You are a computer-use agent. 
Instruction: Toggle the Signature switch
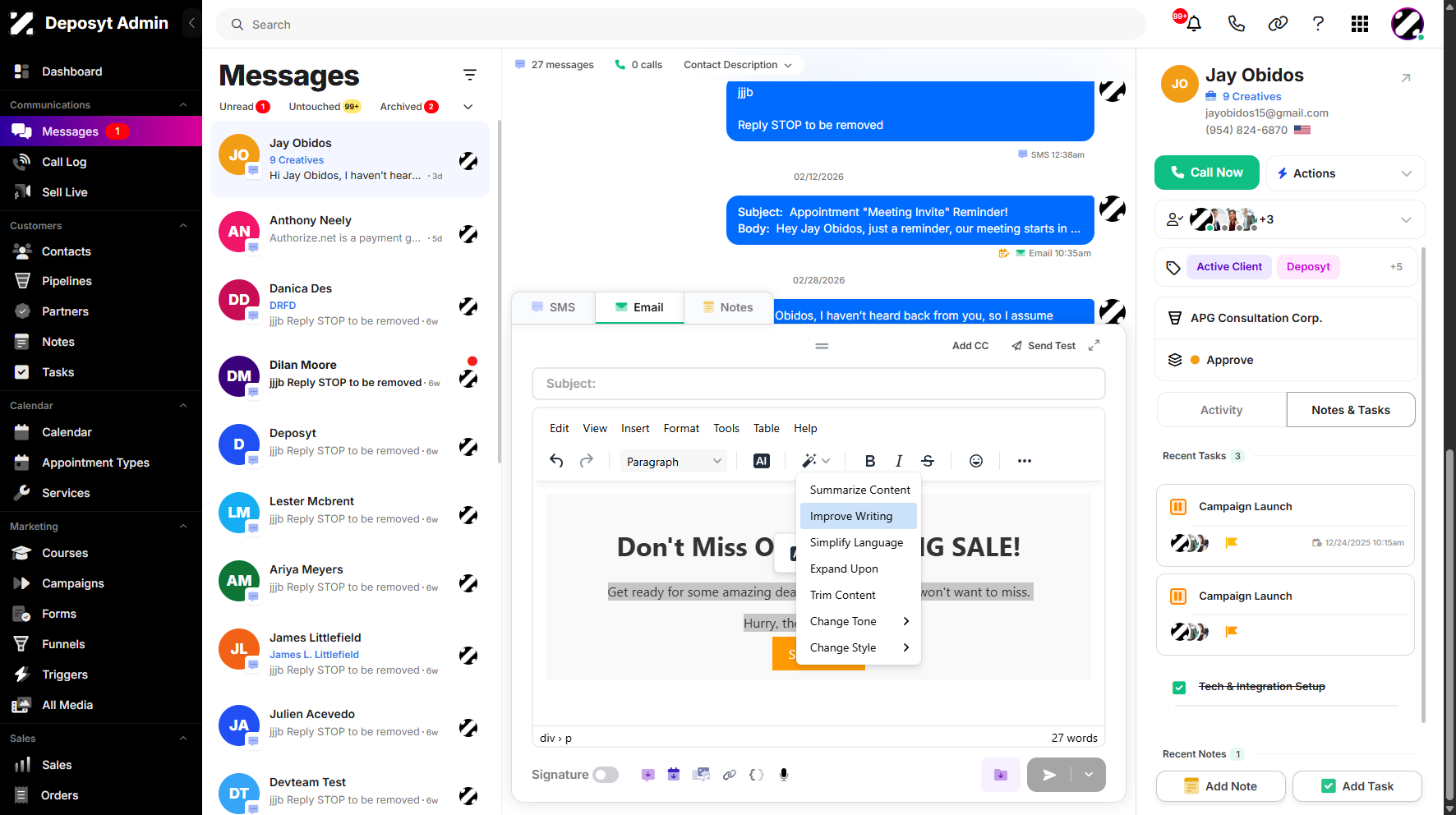click(606, 775)
